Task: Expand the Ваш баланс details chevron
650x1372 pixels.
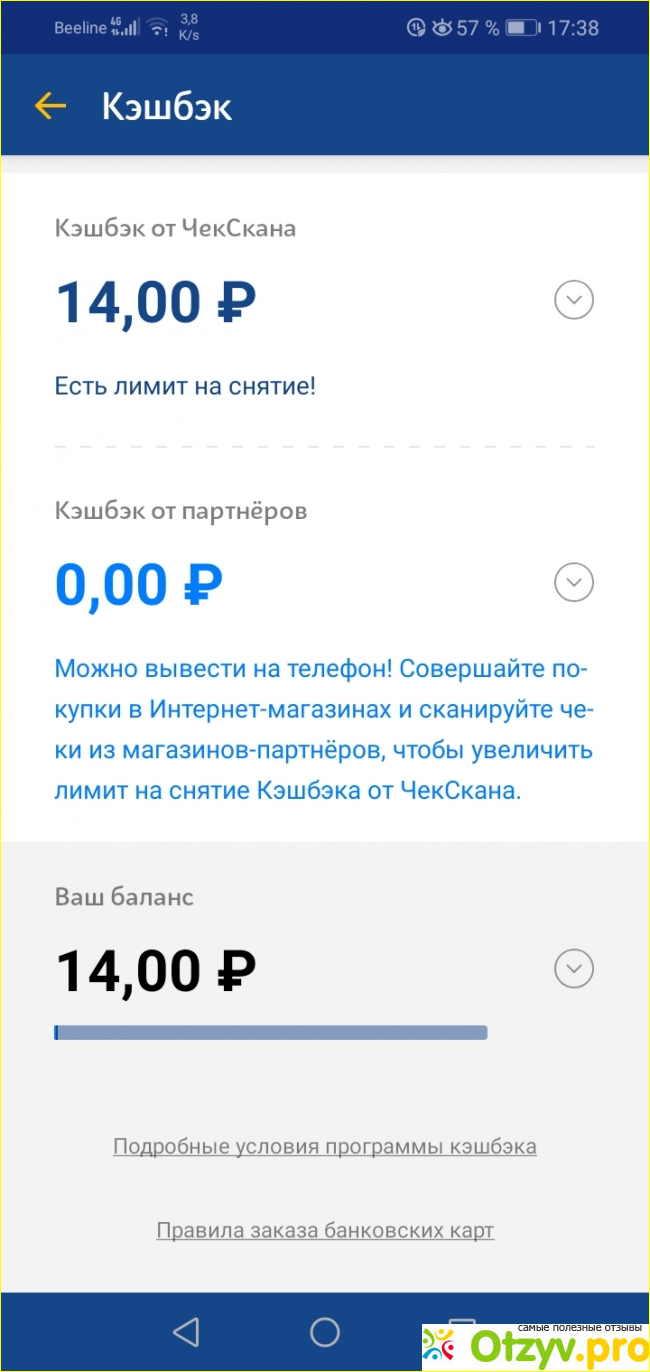Action: point(574,969)
